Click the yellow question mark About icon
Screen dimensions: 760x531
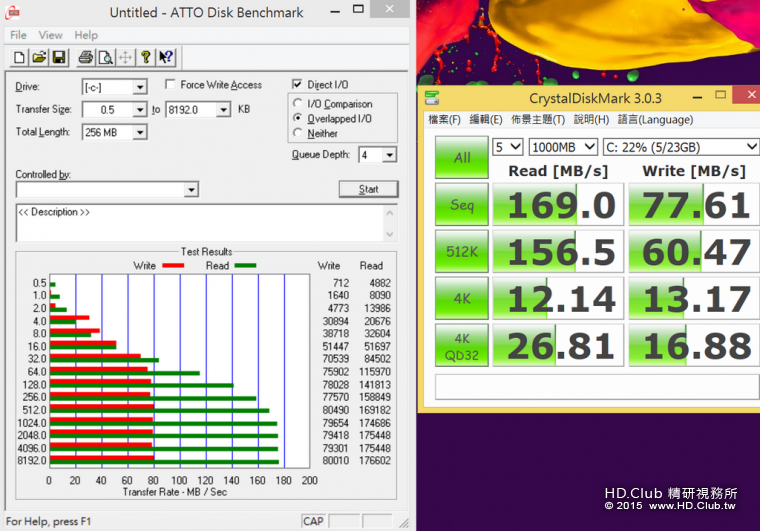146,57
